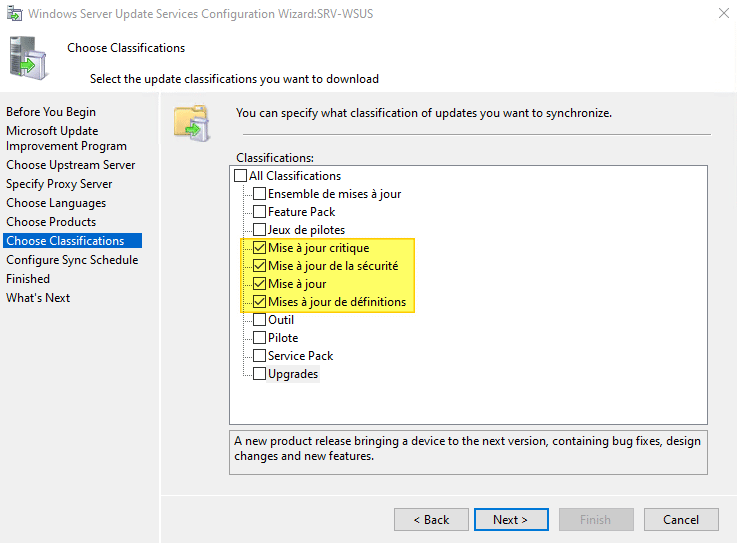Open Microsoft Update Improvement Program step
This screenshot has height=543, width=737.
(66, 138)
